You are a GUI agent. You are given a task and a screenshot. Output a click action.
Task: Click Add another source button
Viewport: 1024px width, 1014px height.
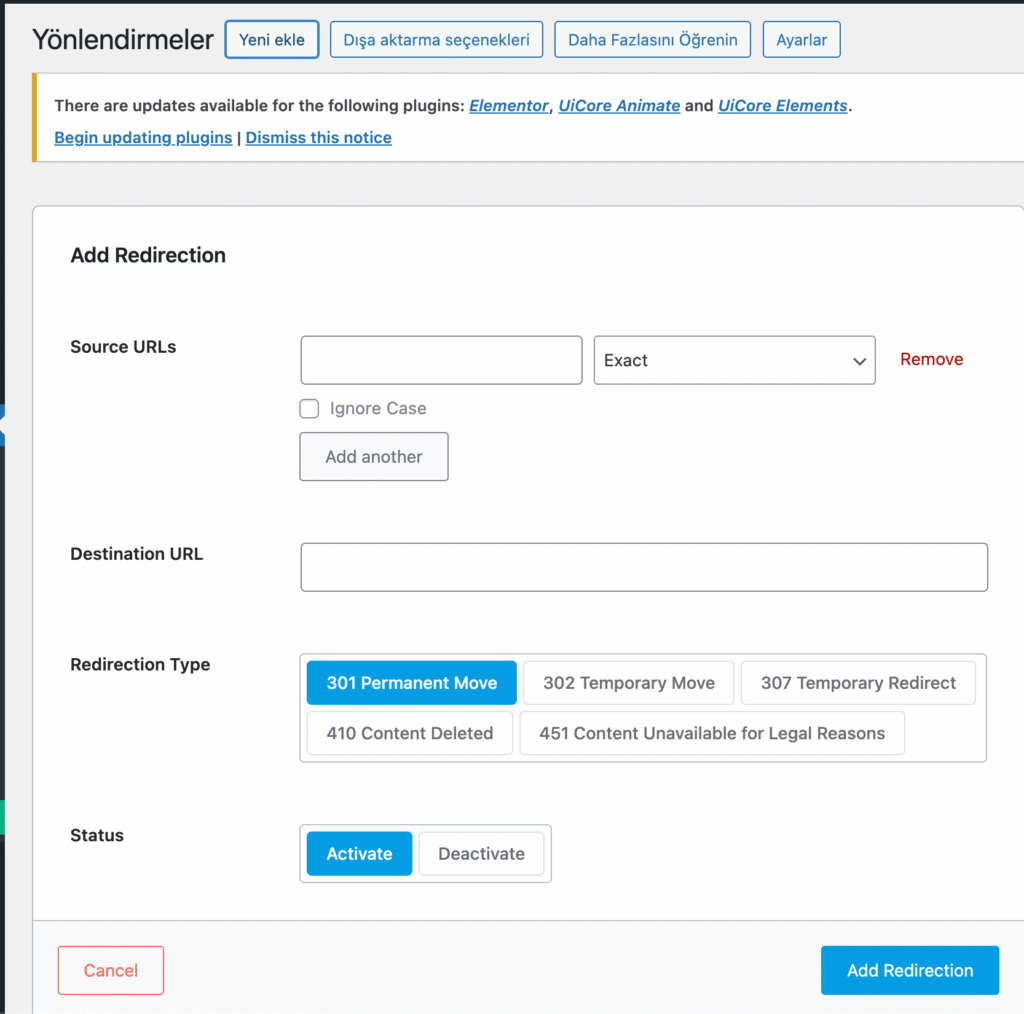click(x=373, y=457)
